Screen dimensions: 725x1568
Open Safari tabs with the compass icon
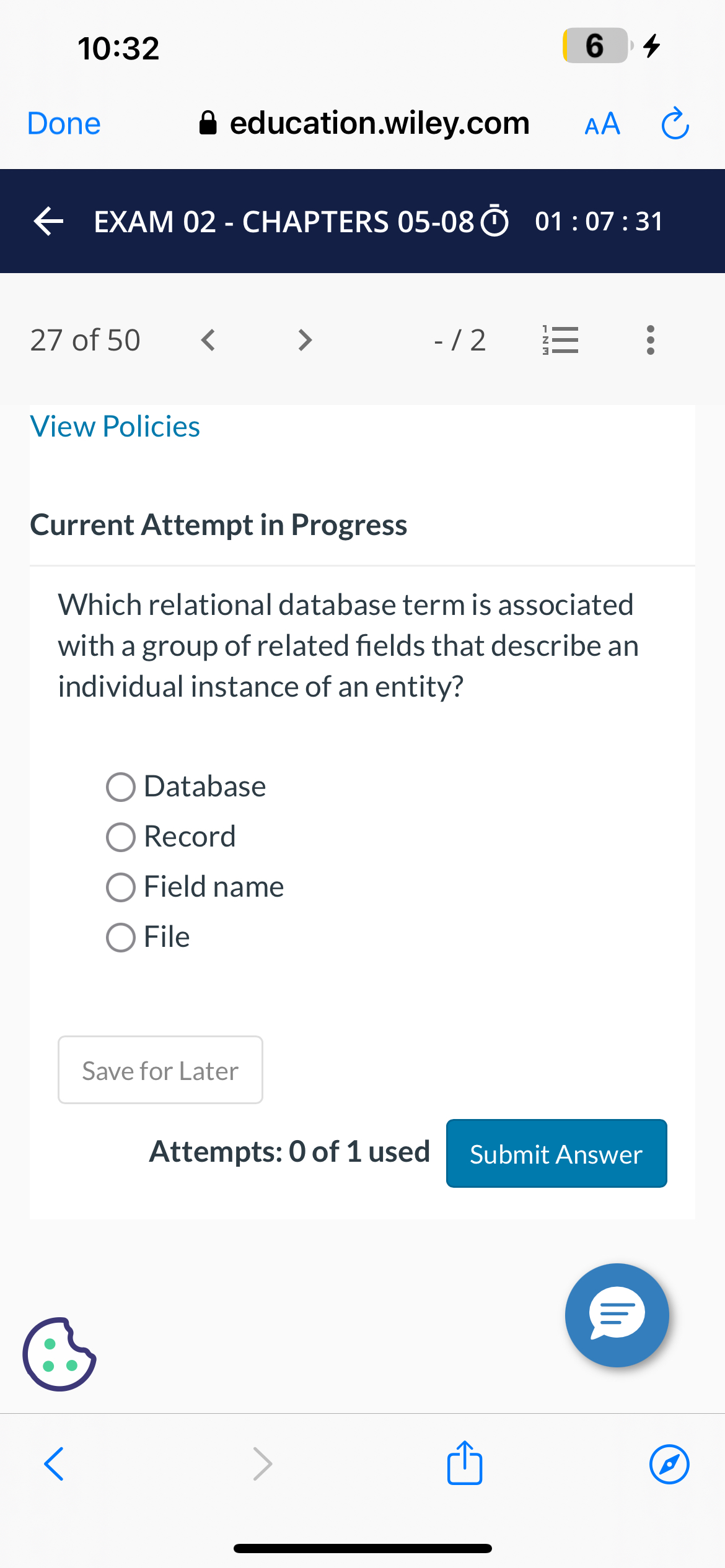668,1464
